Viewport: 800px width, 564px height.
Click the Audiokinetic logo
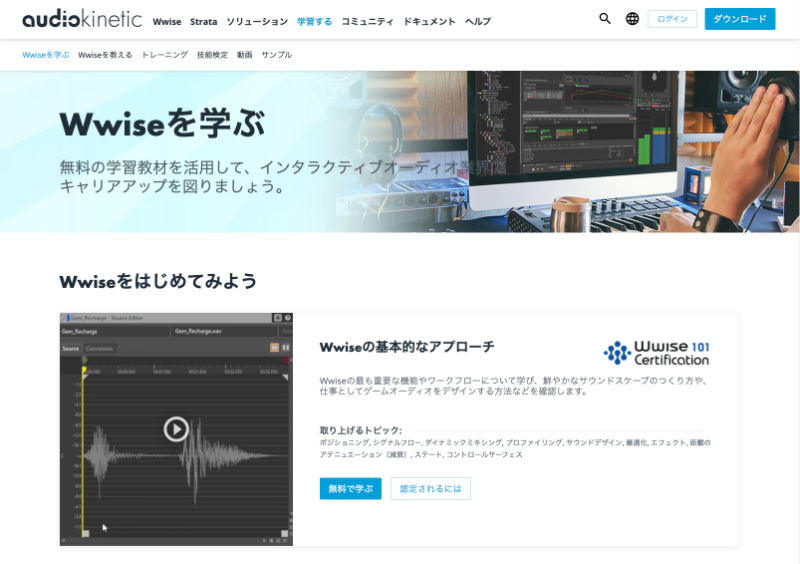point(82,20)
